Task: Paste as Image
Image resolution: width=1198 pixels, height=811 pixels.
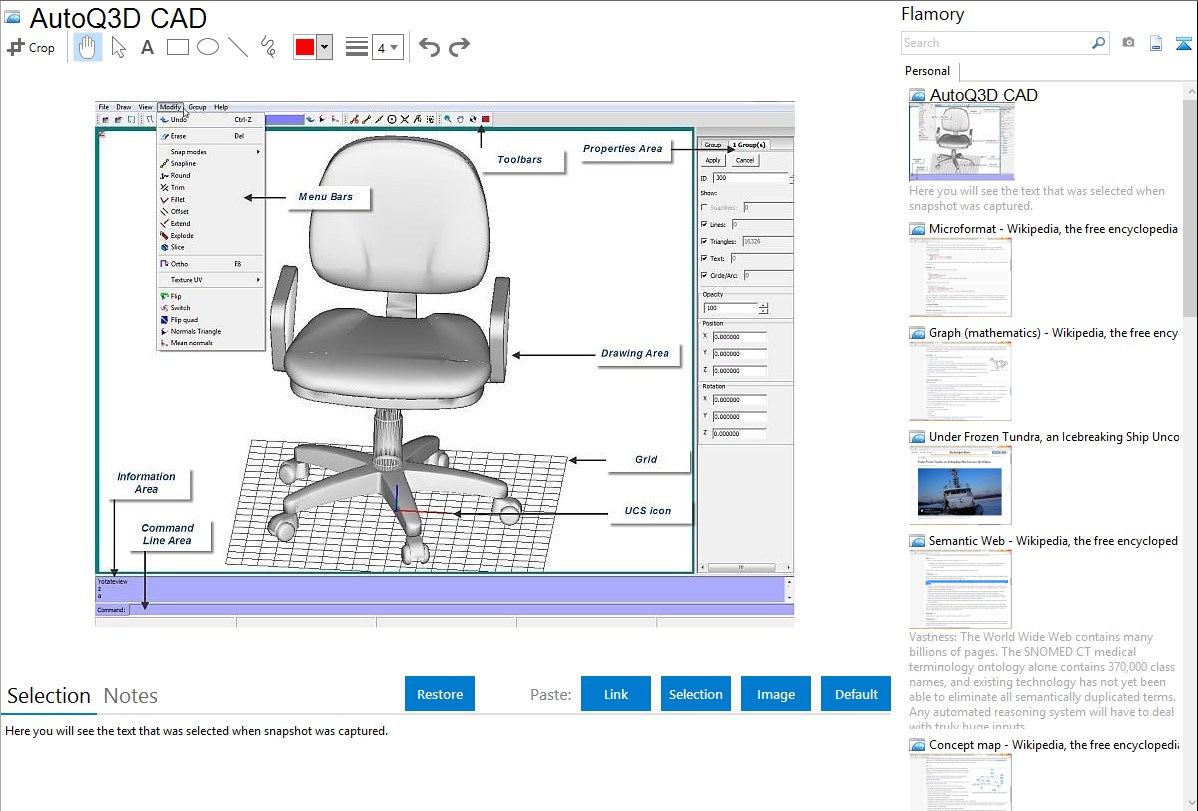Action: click(x=776, y=694)
